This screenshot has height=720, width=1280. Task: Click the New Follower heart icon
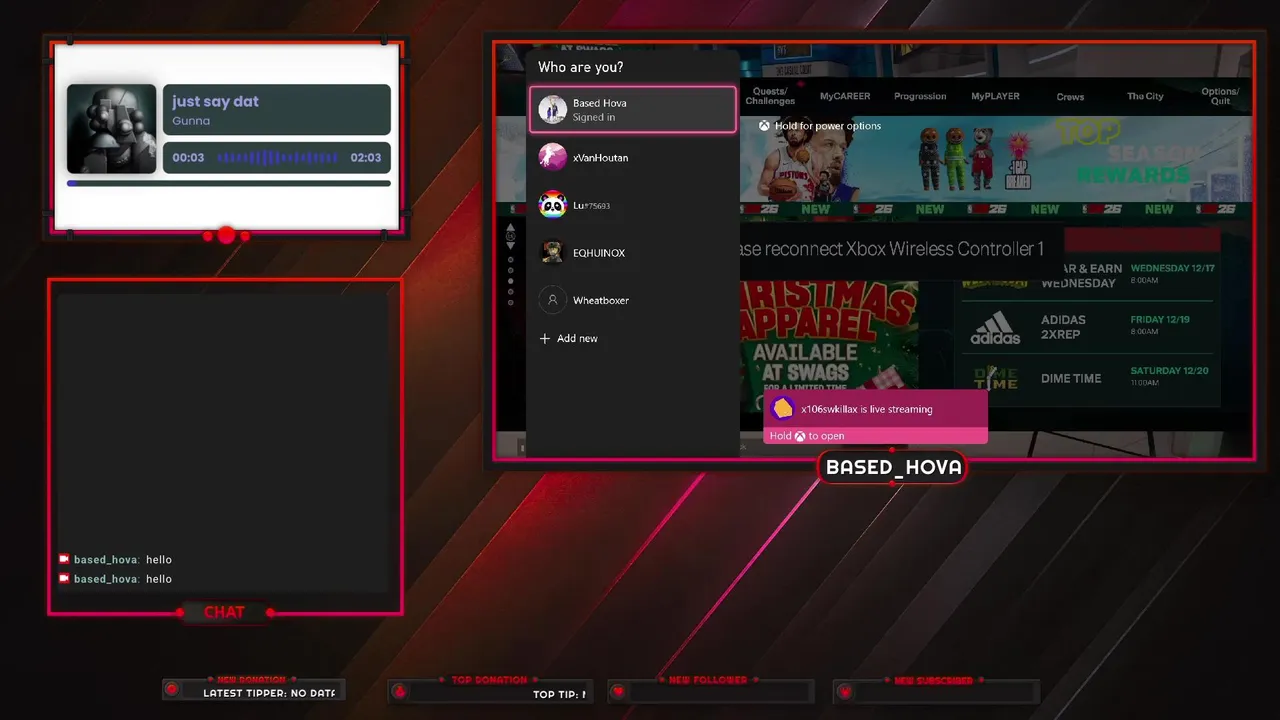click(x=618, y=691)
